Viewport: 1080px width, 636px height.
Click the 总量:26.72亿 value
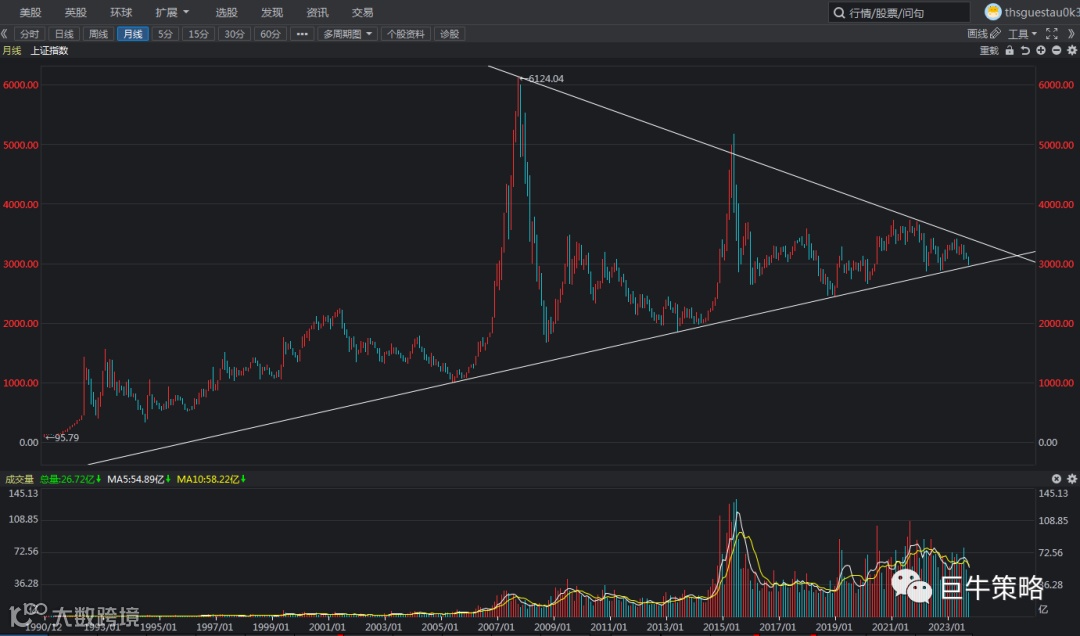[x=70, y=479]
